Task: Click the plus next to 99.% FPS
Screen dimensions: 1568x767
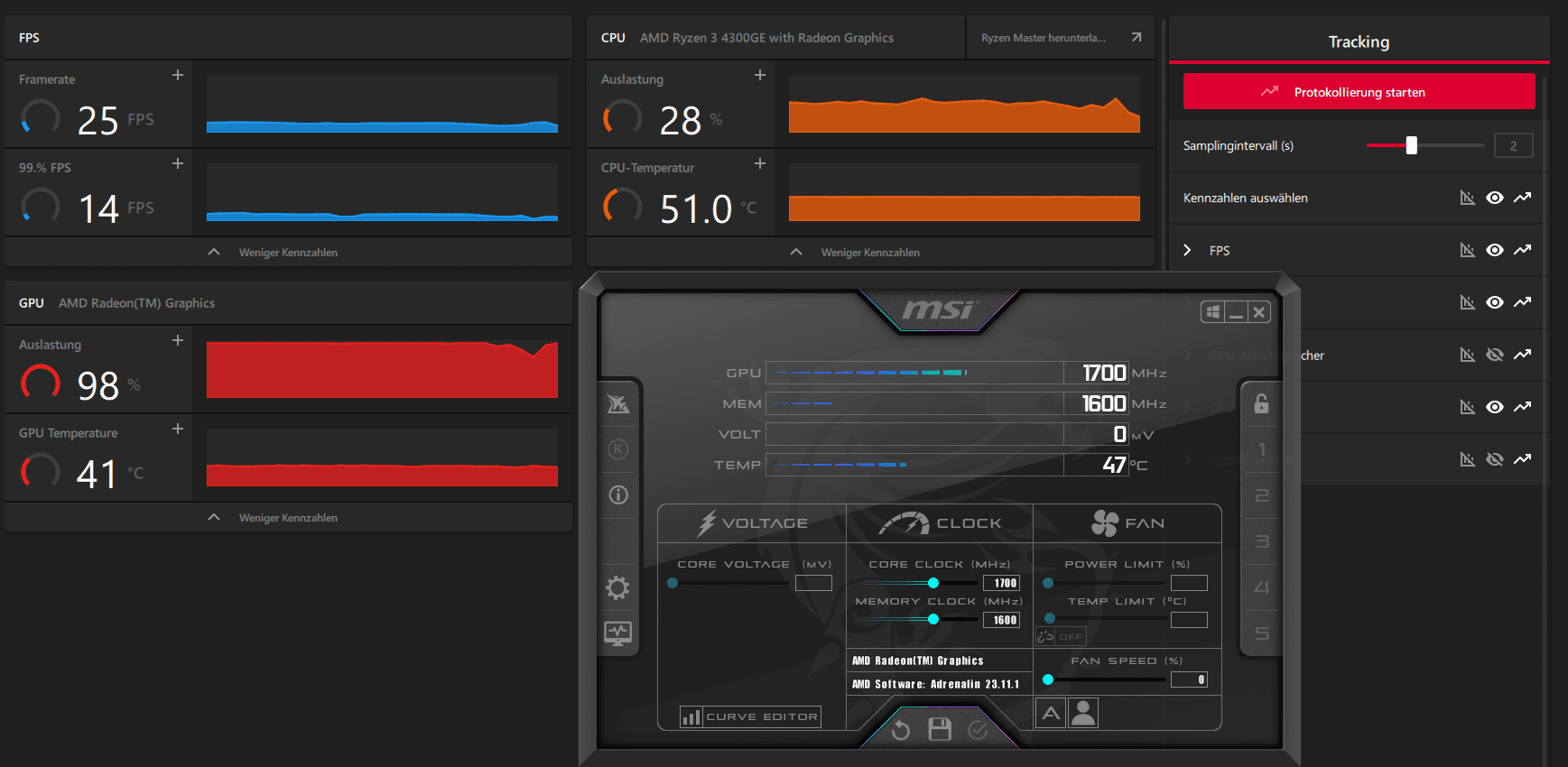Action: pos(178,163)
